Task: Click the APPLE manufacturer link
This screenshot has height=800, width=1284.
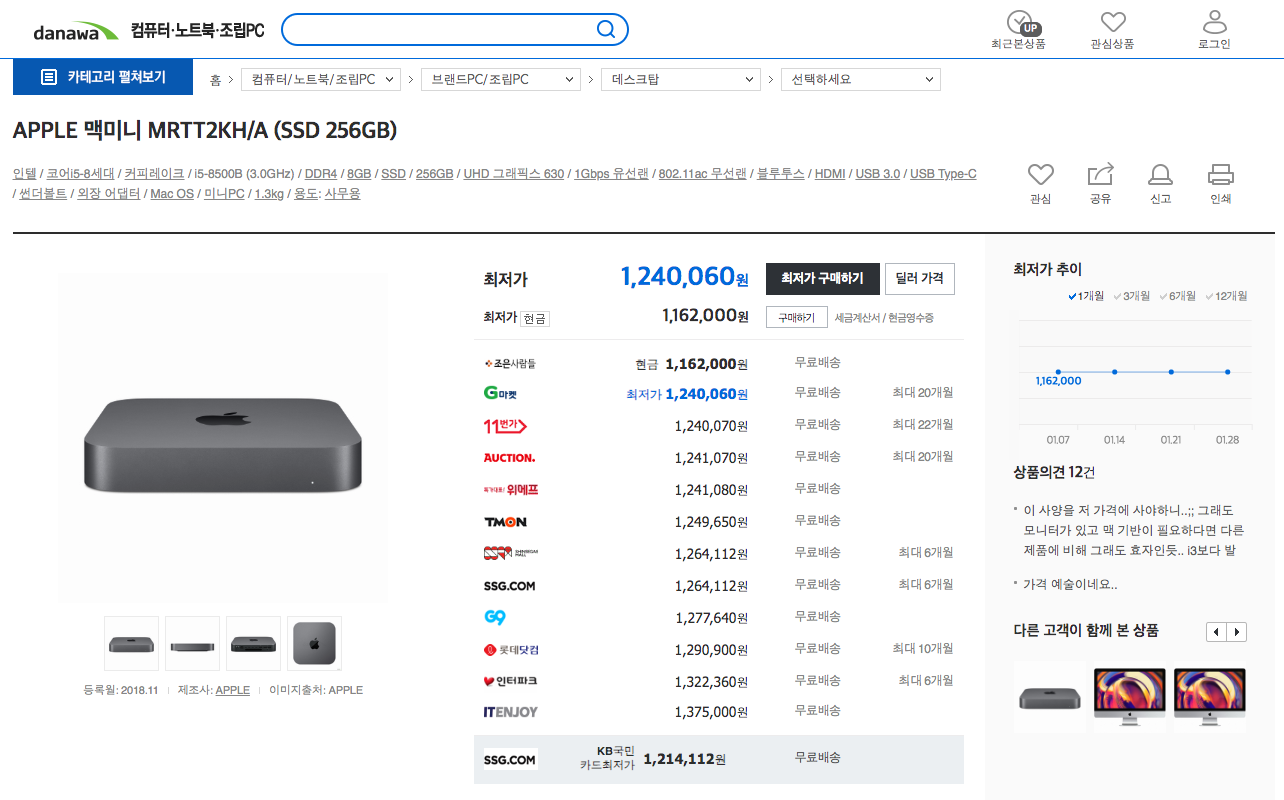Action: tap(233, 690)
